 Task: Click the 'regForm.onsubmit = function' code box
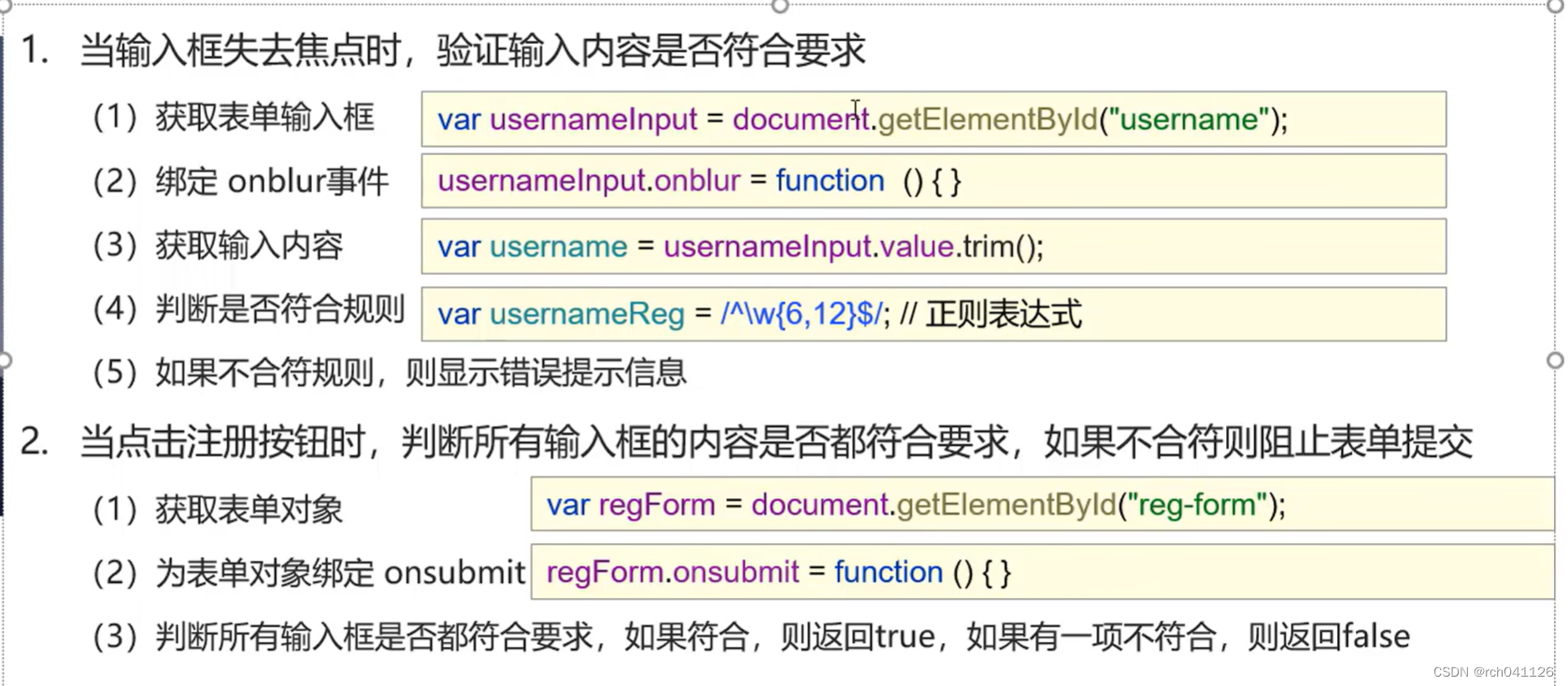tap(1043, 572)
